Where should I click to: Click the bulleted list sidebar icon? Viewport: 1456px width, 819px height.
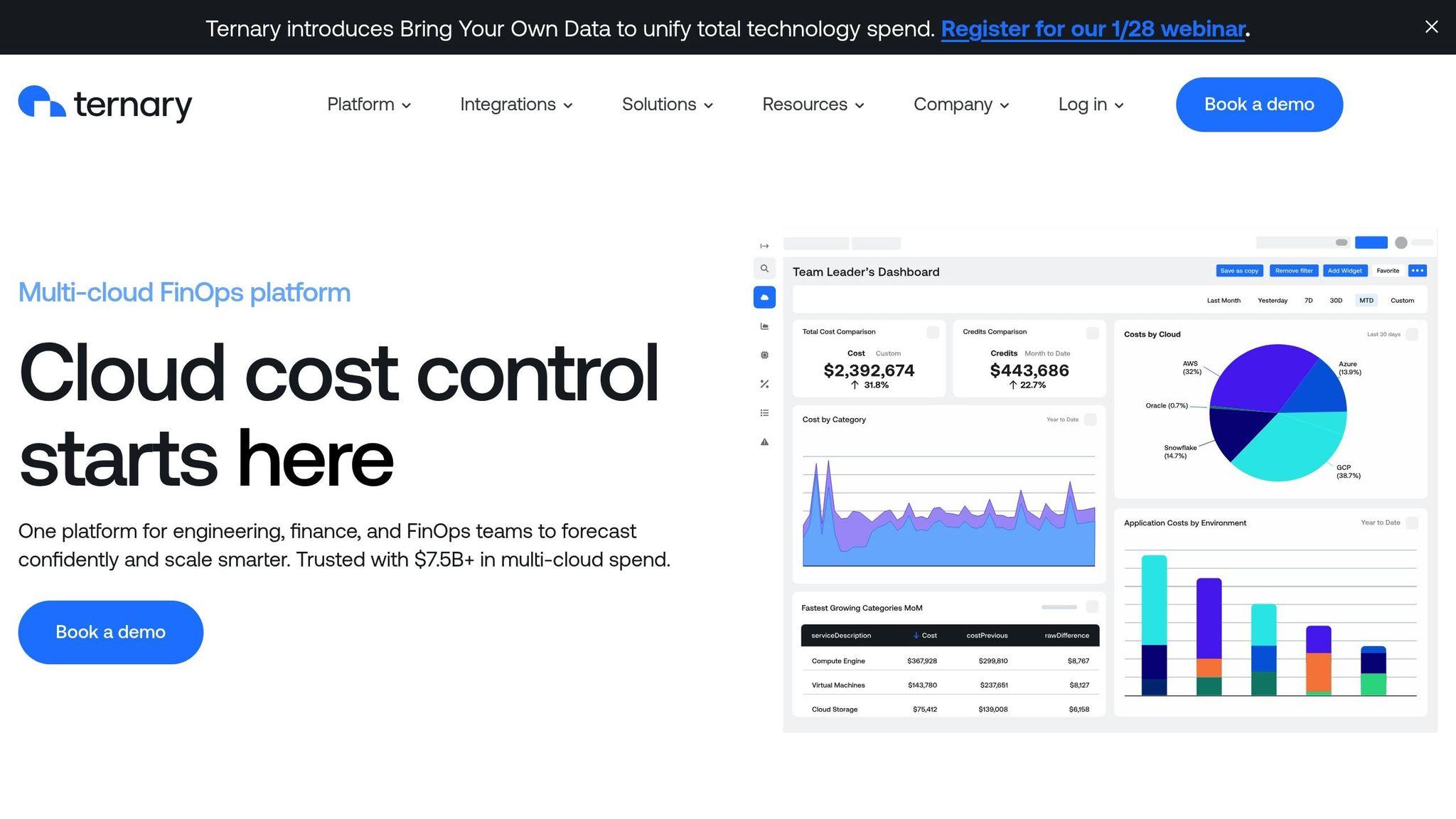tap(764, 413)
